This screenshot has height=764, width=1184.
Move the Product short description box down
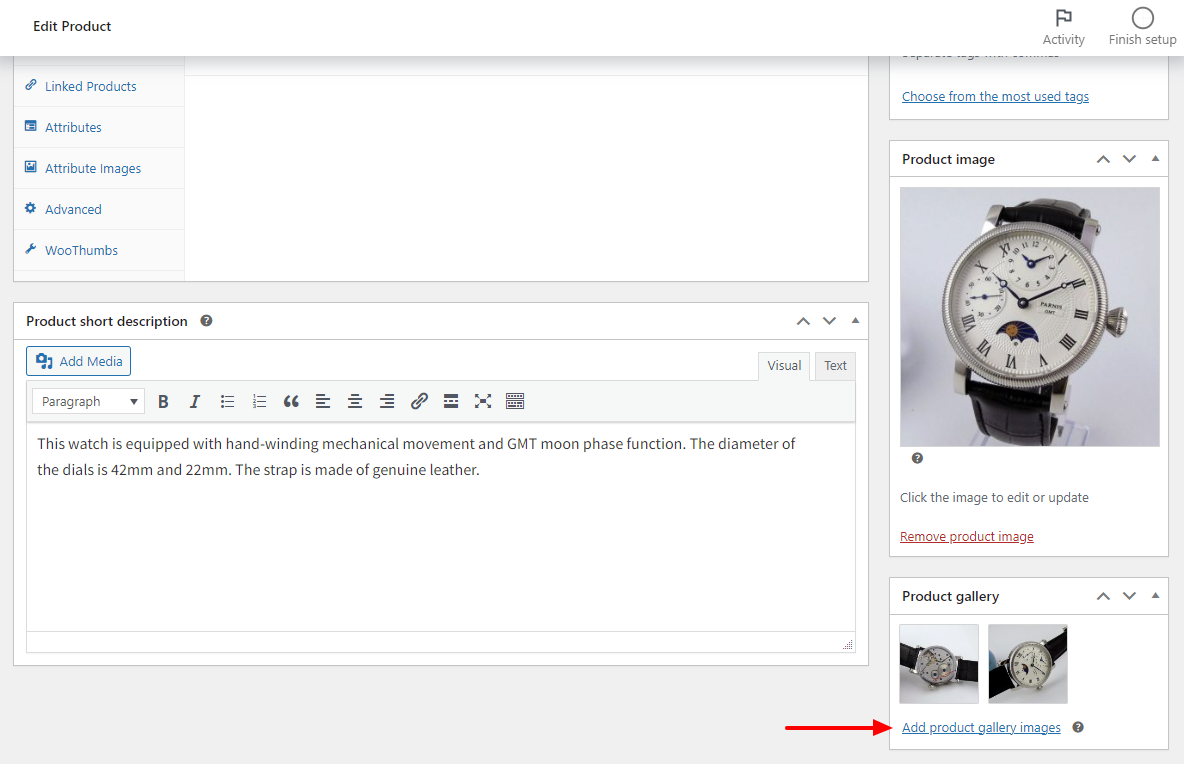(829, 321)
